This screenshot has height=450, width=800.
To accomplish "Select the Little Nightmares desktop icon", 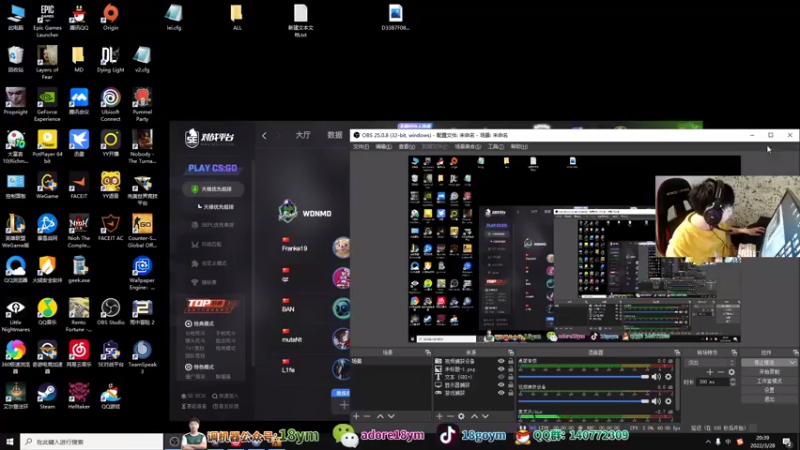I will [15, 315].
